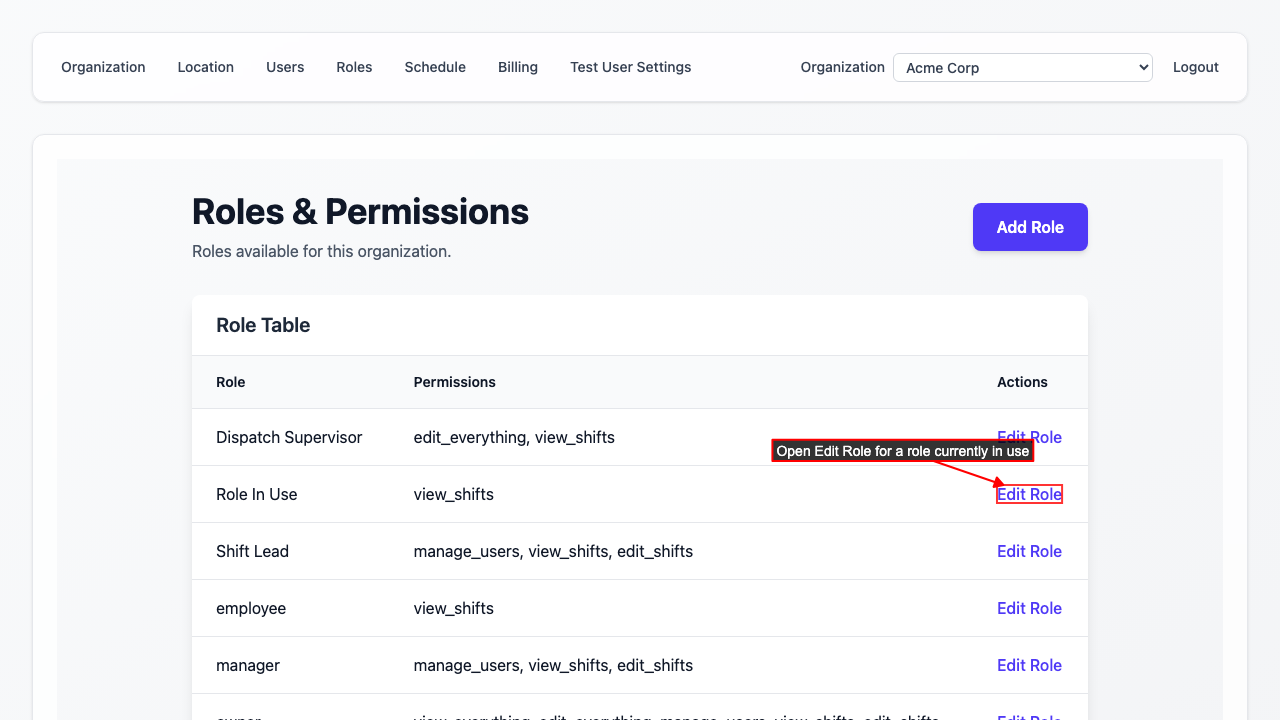Click the Logout link
Screen dimensions: 1280x720
1195,67
